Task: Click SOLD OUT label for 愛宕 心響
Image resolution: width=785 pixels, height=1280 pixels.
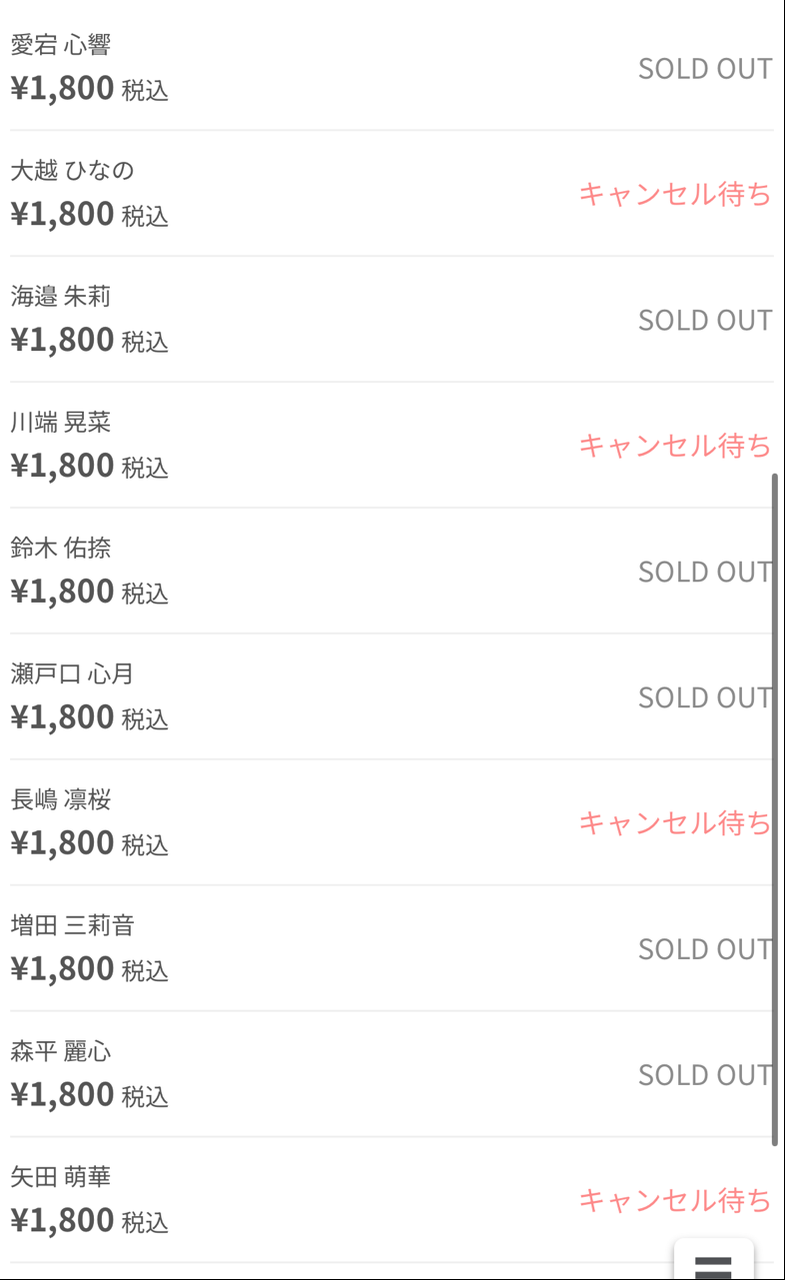Action: pos(705,69)
